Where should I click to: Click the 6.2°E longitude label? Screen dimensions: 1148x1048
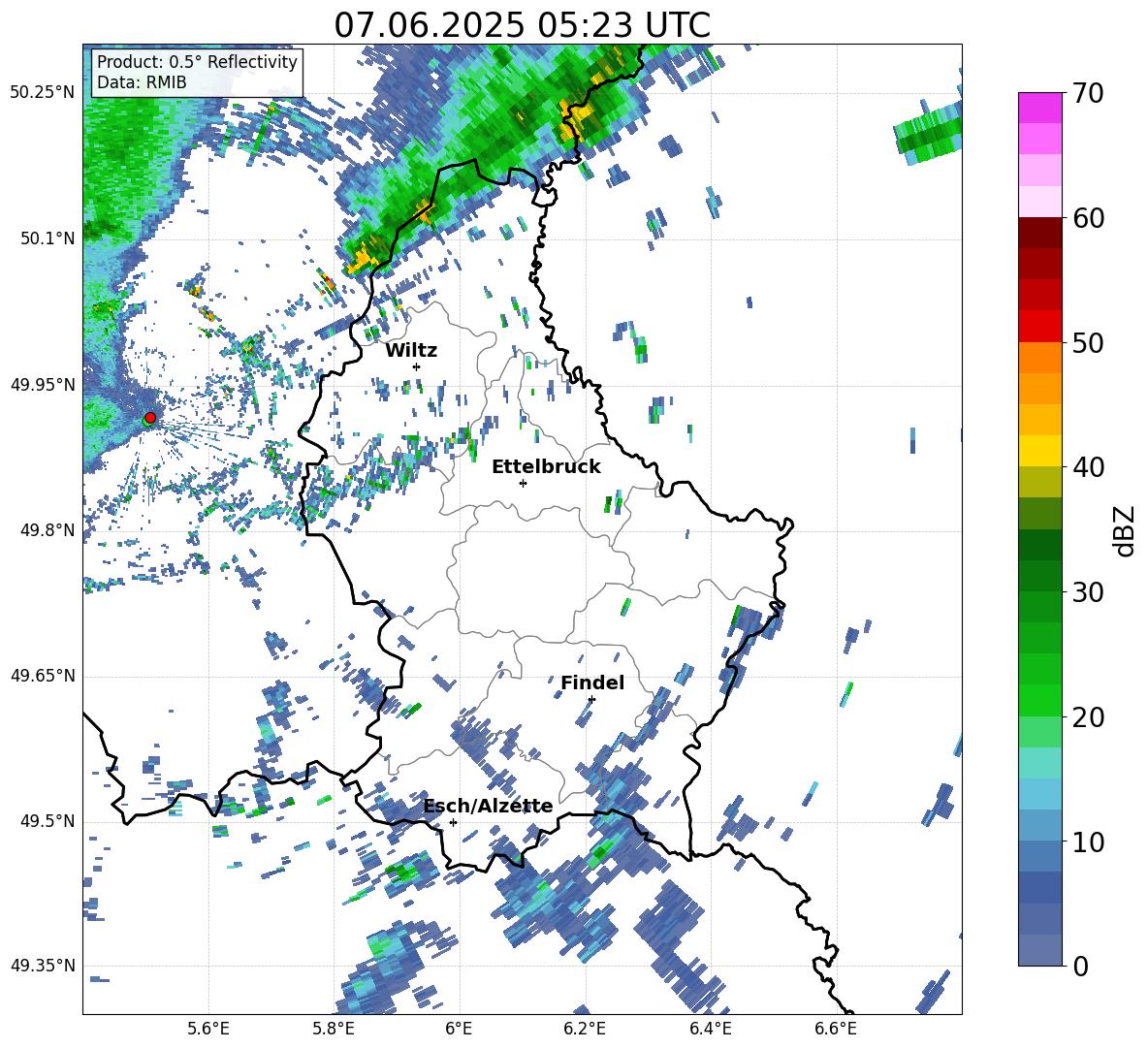tap(585, 1029)
